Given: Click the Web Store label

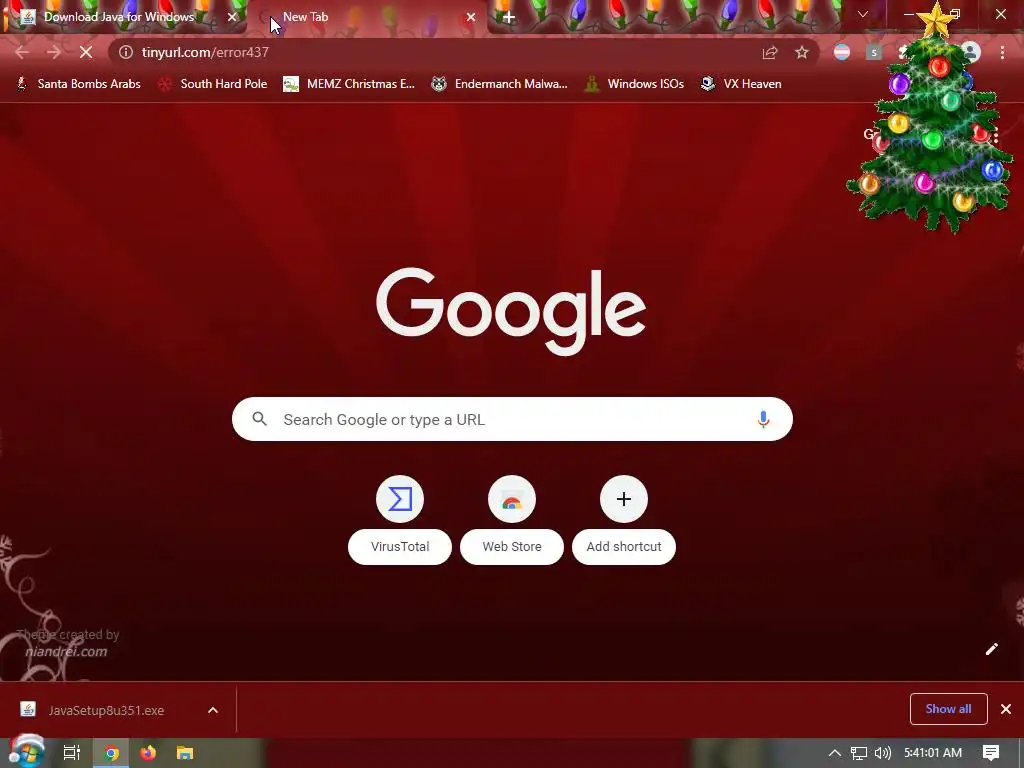Looking at the screenshot, I should [x=512, y=547].
